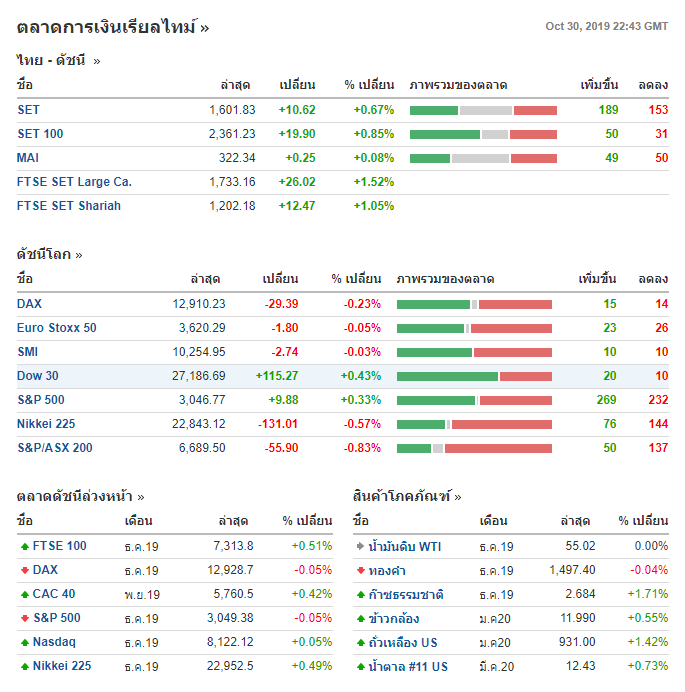The width and height of the screenshot is (685, 692).
Task: Open the ตลาดดัชนีล่วงหน้า section heading
Action: (x=80, y=496)
